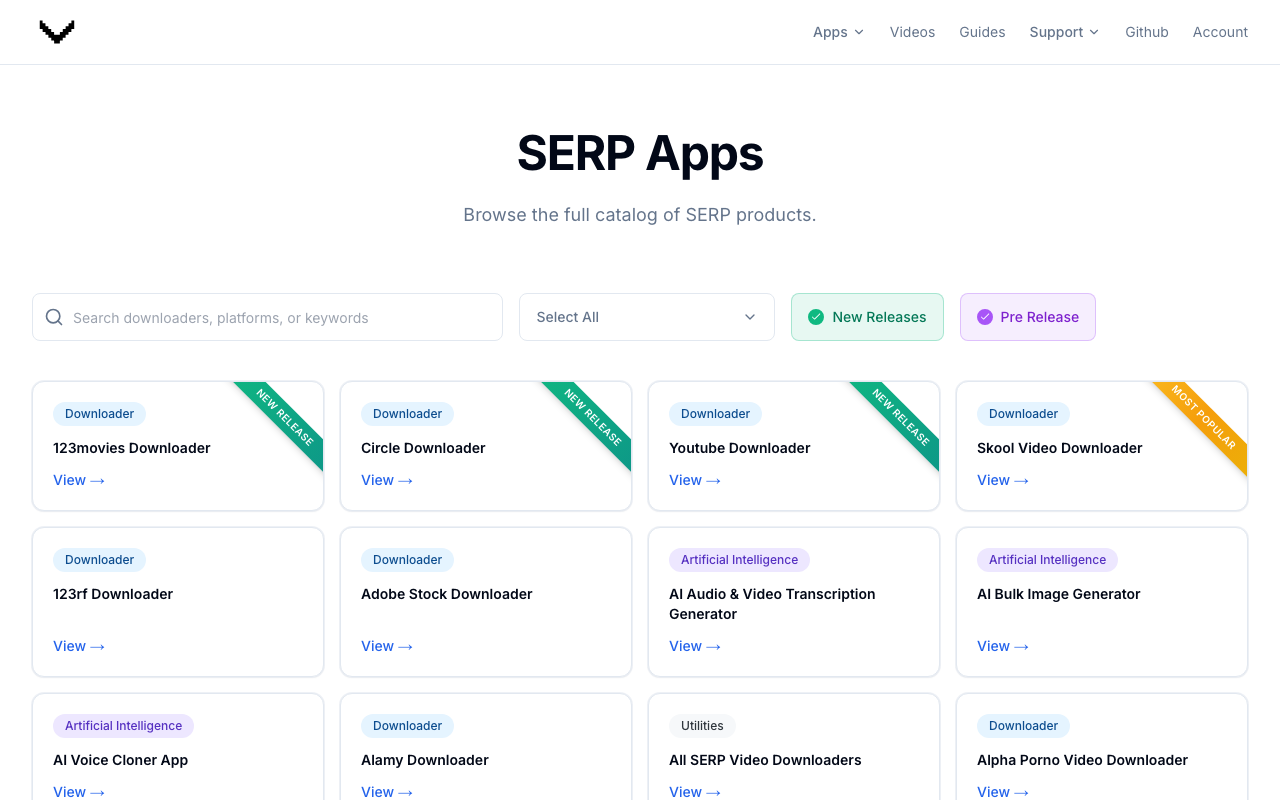Open the Account page
1280x800 pixels.
click(1220, 32)
